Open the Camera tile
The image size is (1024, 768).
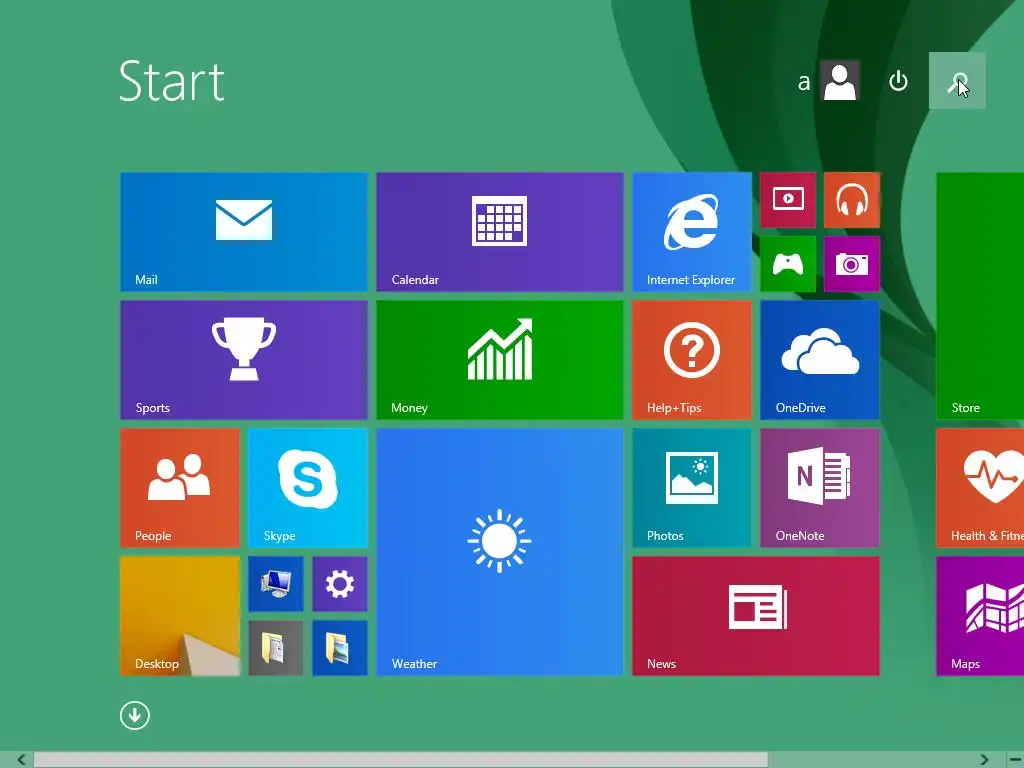pyautogui.click(x=852, y=264)
